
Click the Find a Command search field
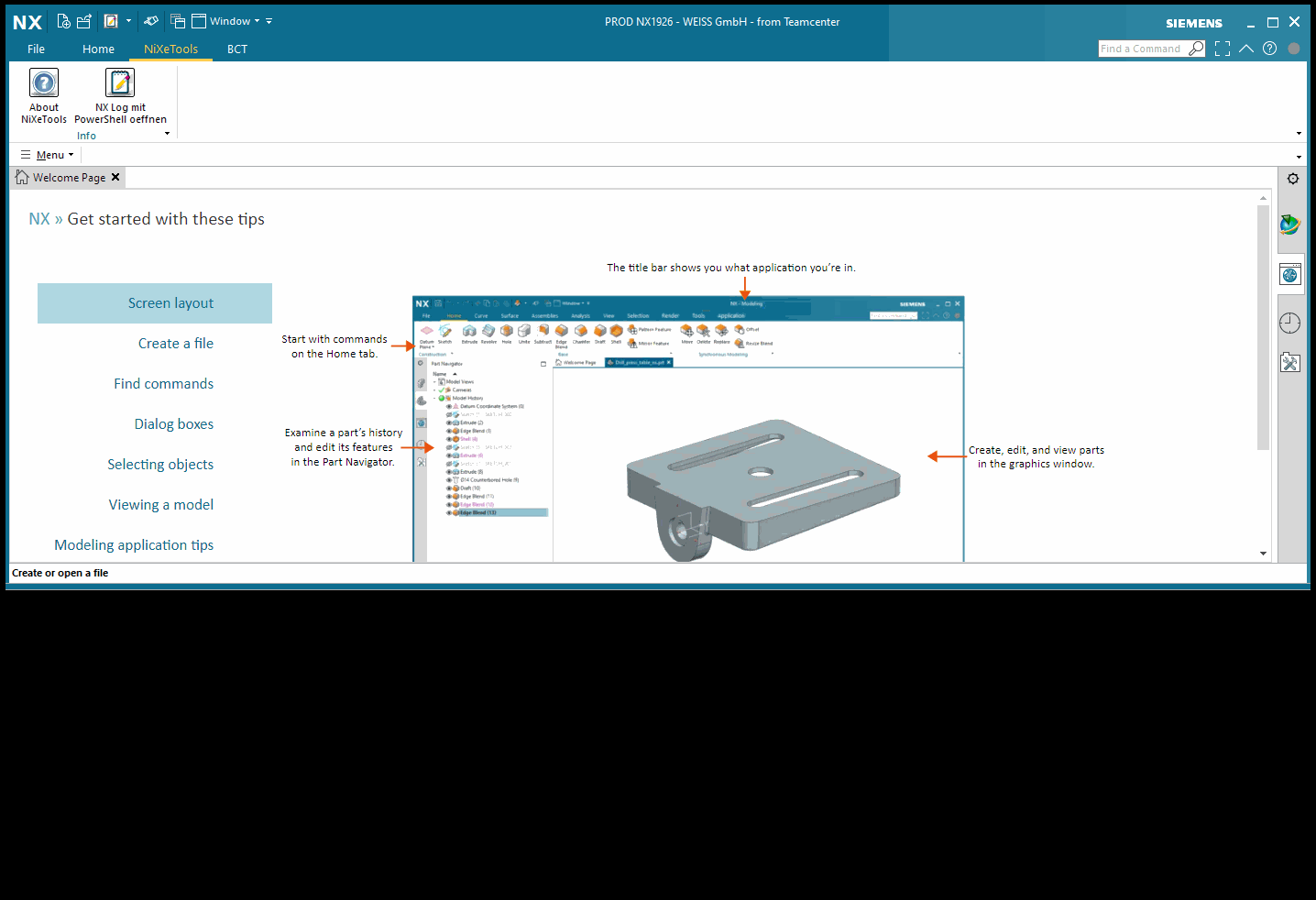pos(1142,49)
